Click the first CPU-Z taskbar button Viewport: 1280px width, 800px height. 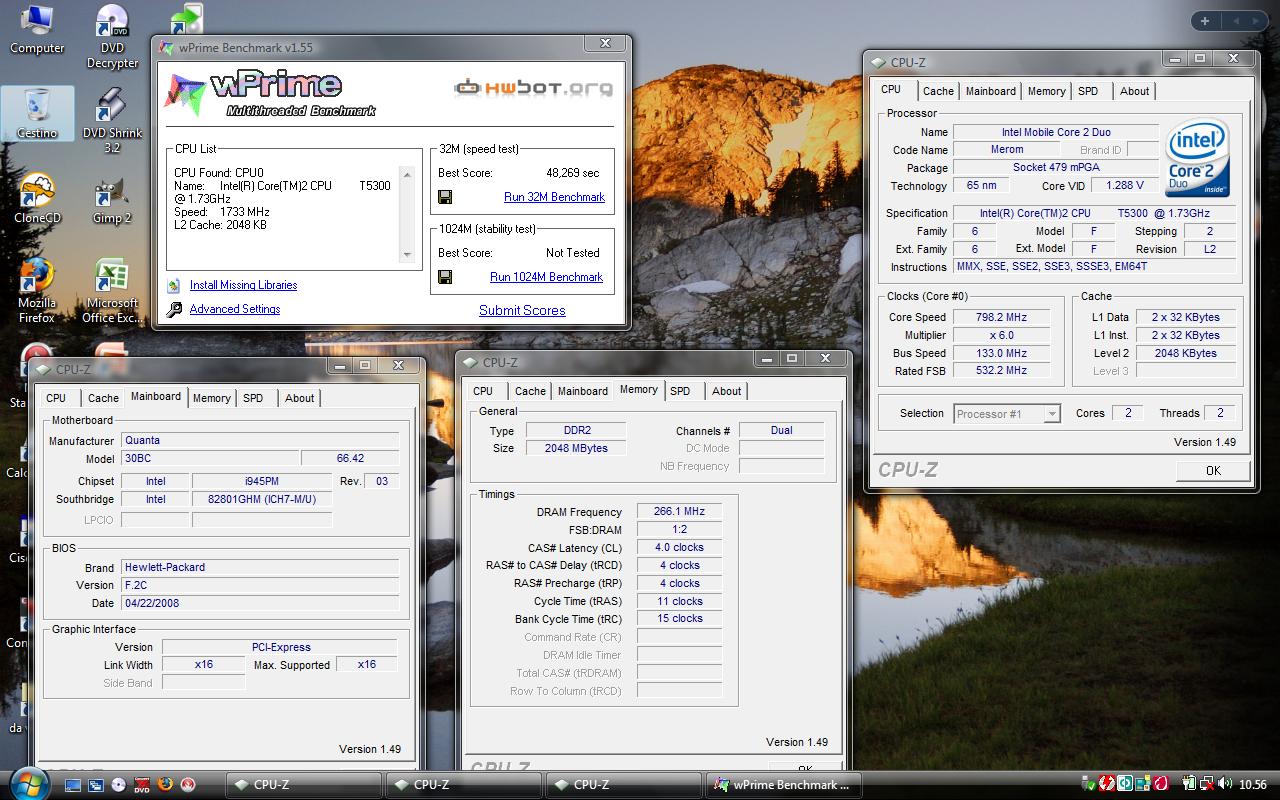[304, 785]
